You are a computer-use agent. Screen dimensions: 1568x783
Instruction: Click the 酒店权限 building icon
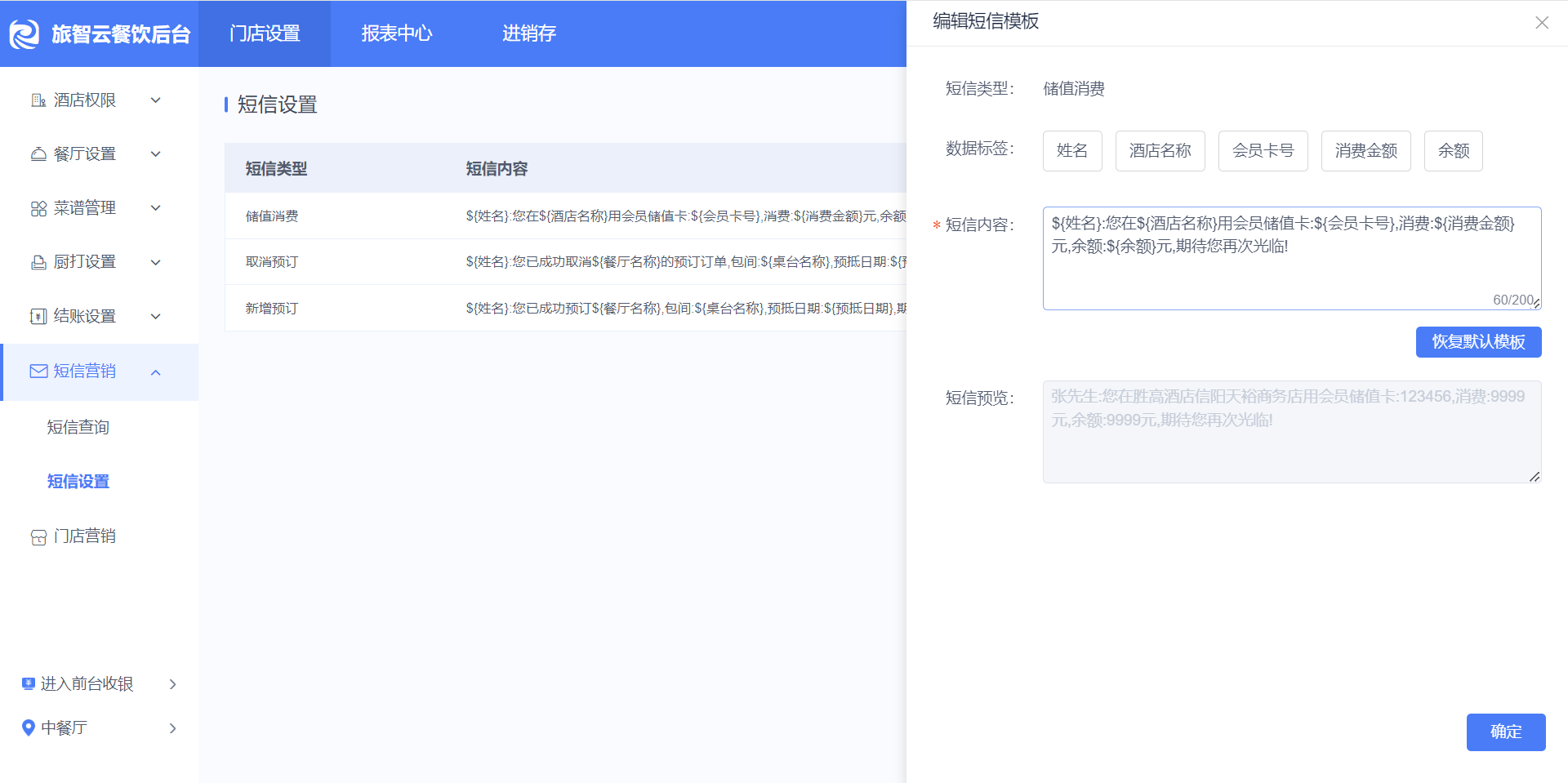click(x=38, y=100)
